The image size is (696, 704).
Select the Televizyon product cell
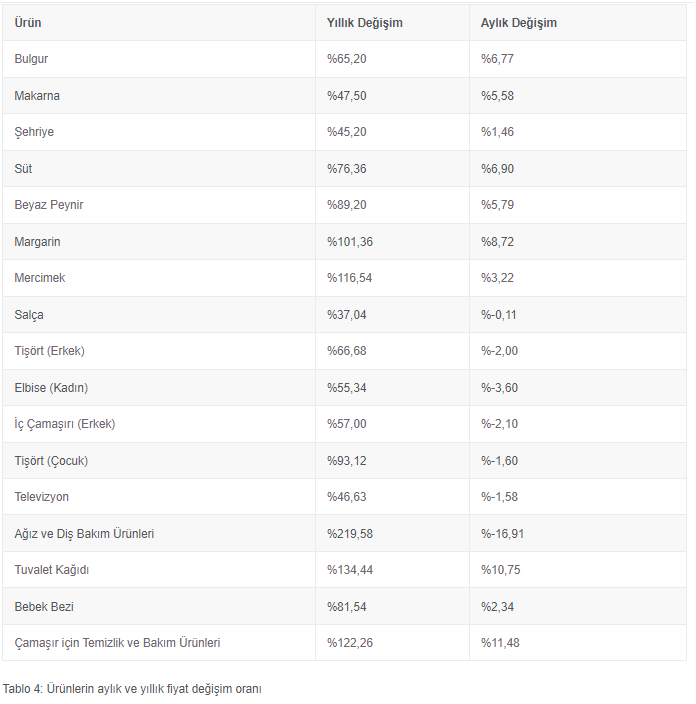(42, 497)
